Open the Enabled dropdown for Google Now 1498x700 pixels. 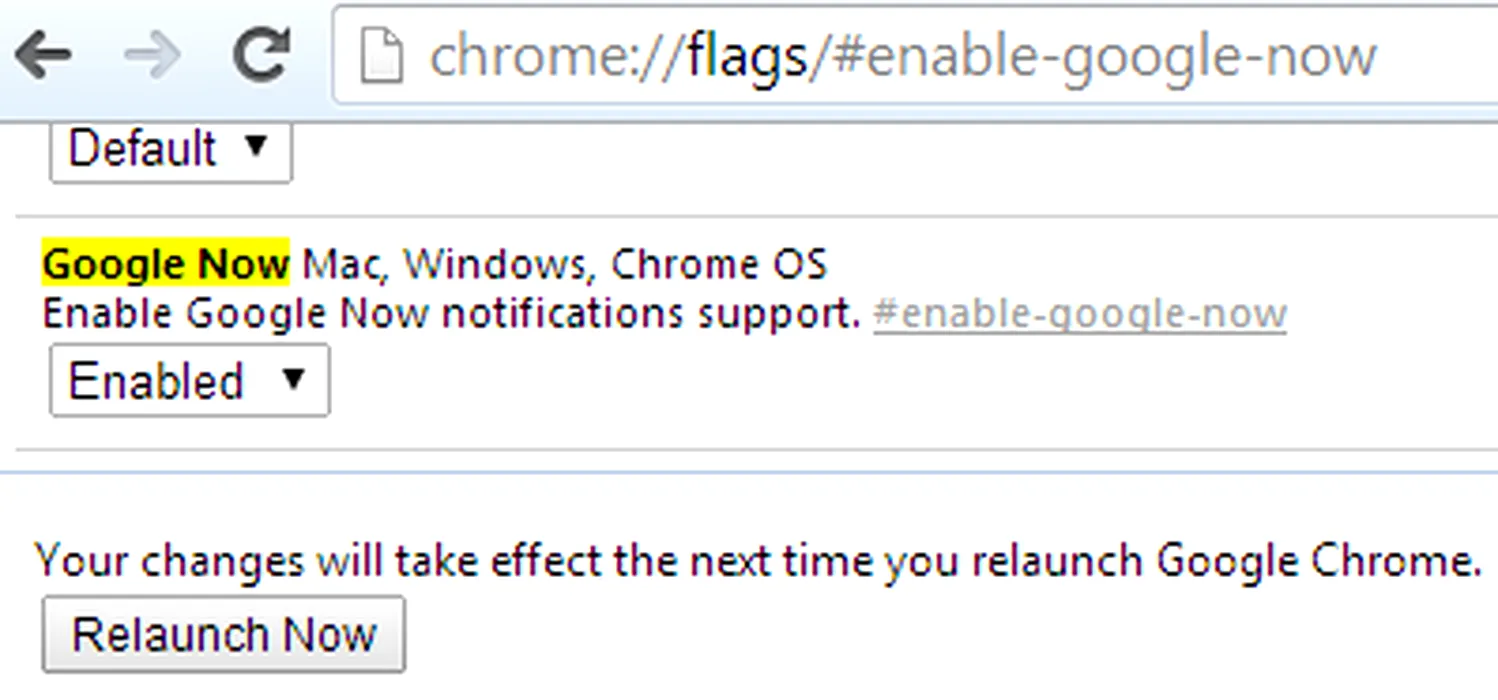pos(189,380)
